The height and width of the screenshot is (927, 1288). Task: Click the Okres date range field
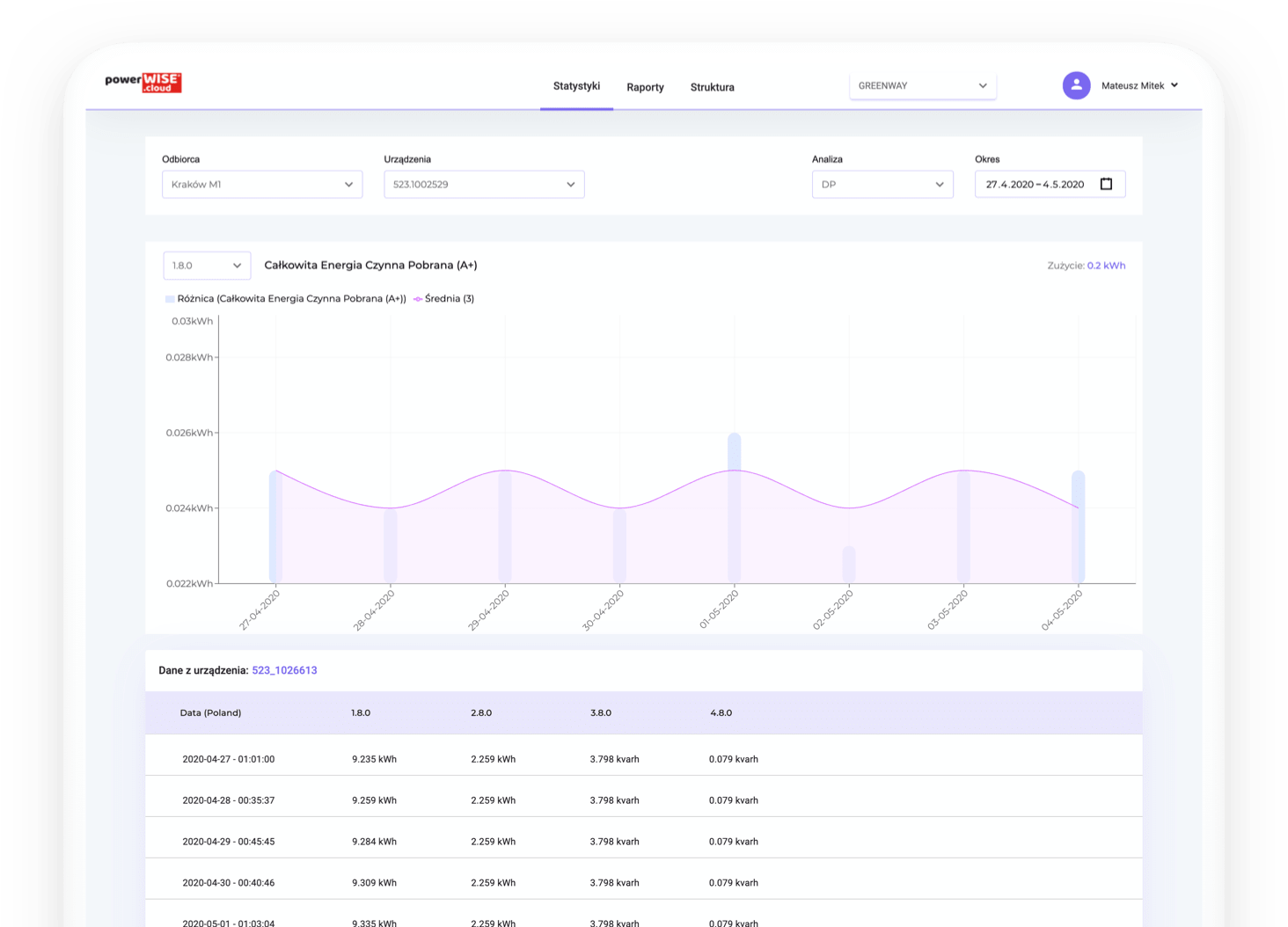click(1050, 185)
